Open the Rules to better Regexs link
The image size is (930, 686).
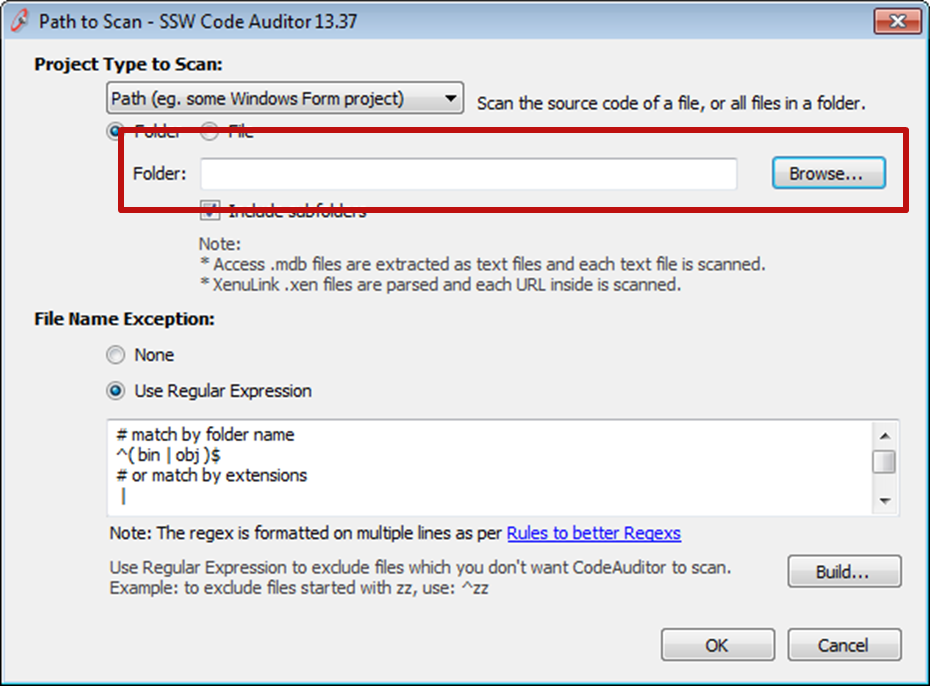[594, 533]
